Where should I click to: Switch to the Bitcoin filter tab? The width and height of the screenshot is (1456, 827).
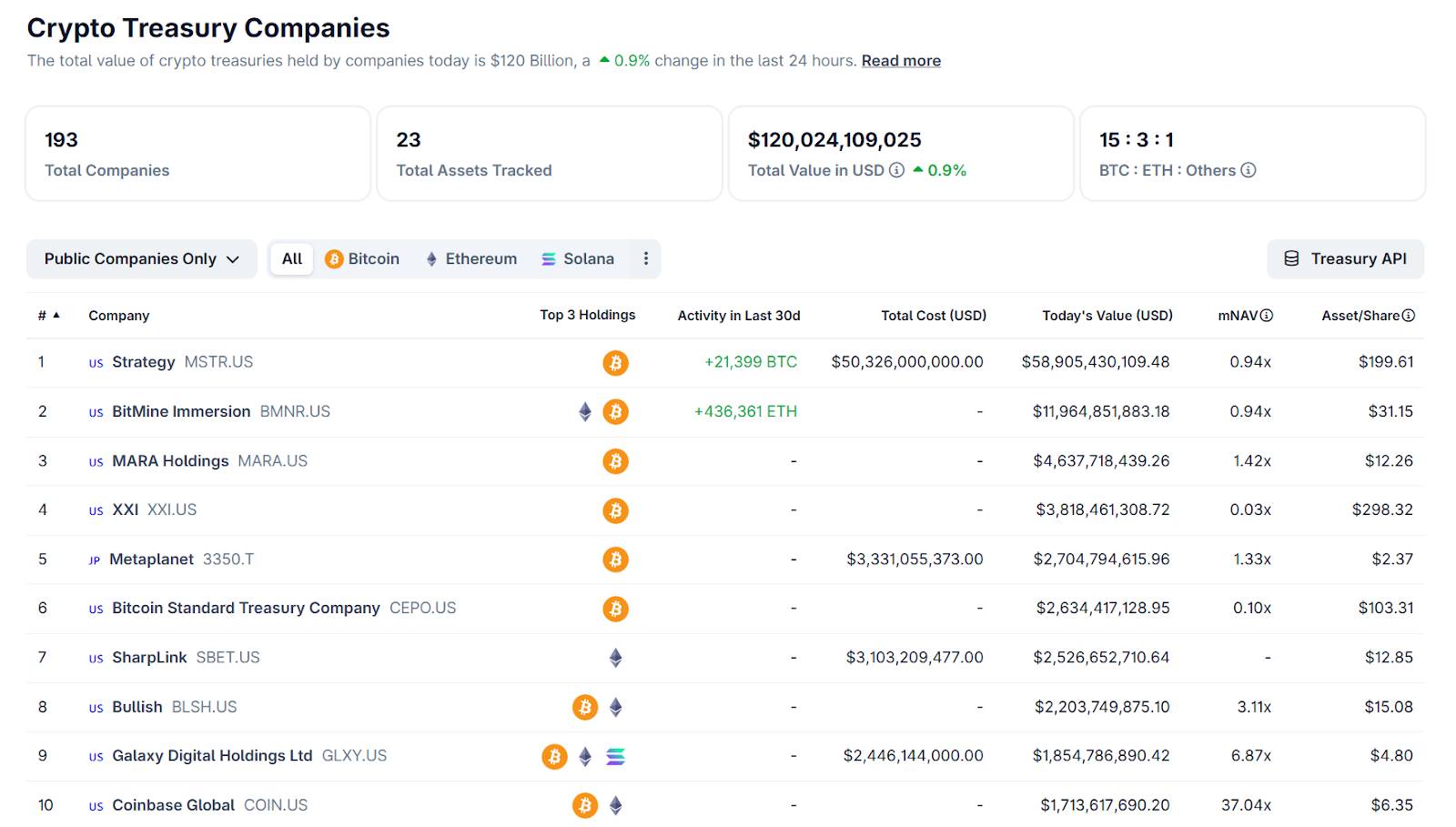(362, 259)
